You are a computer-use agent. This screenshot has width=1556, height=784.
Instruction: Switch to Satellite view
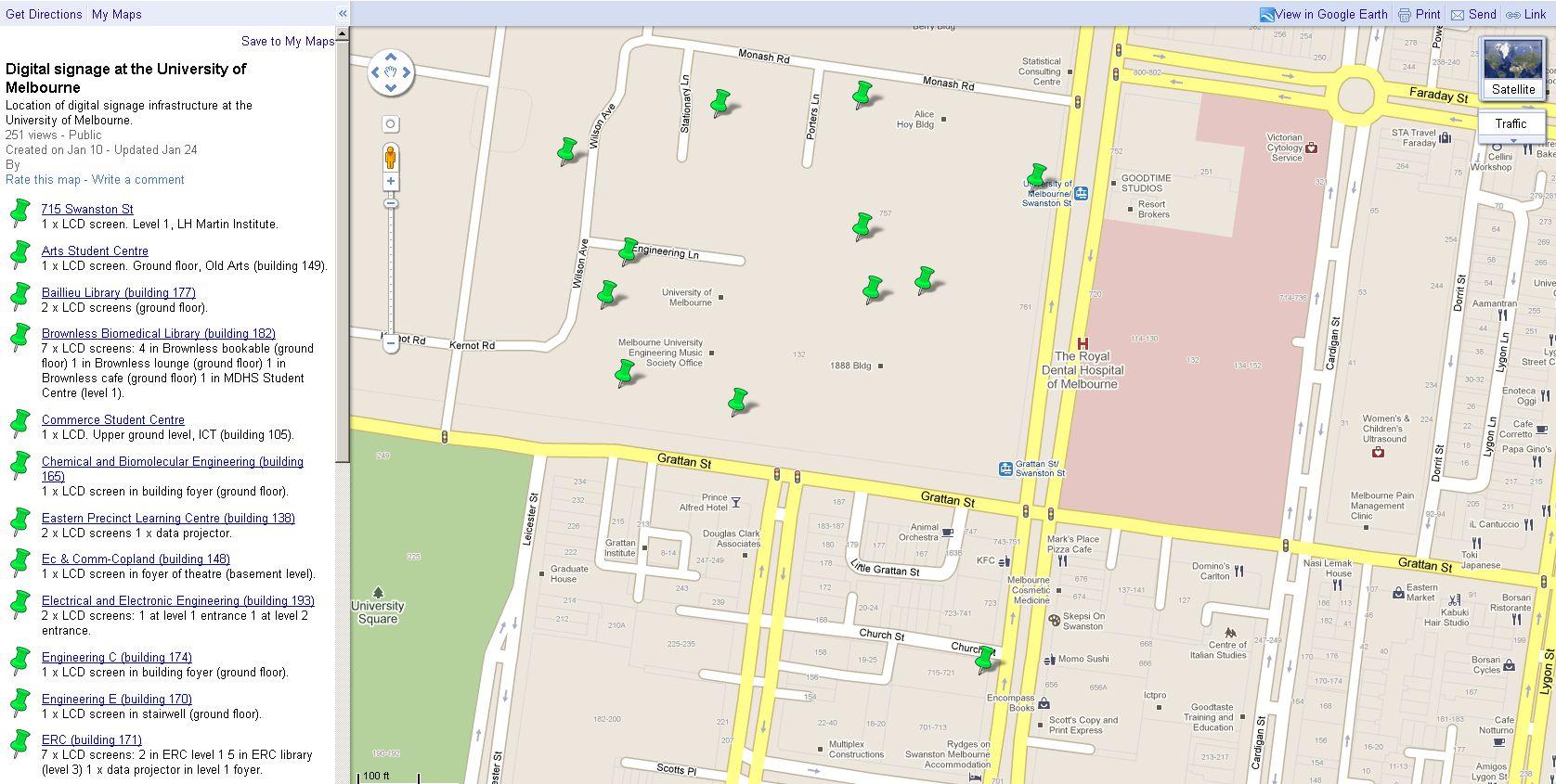[1512, 69]
